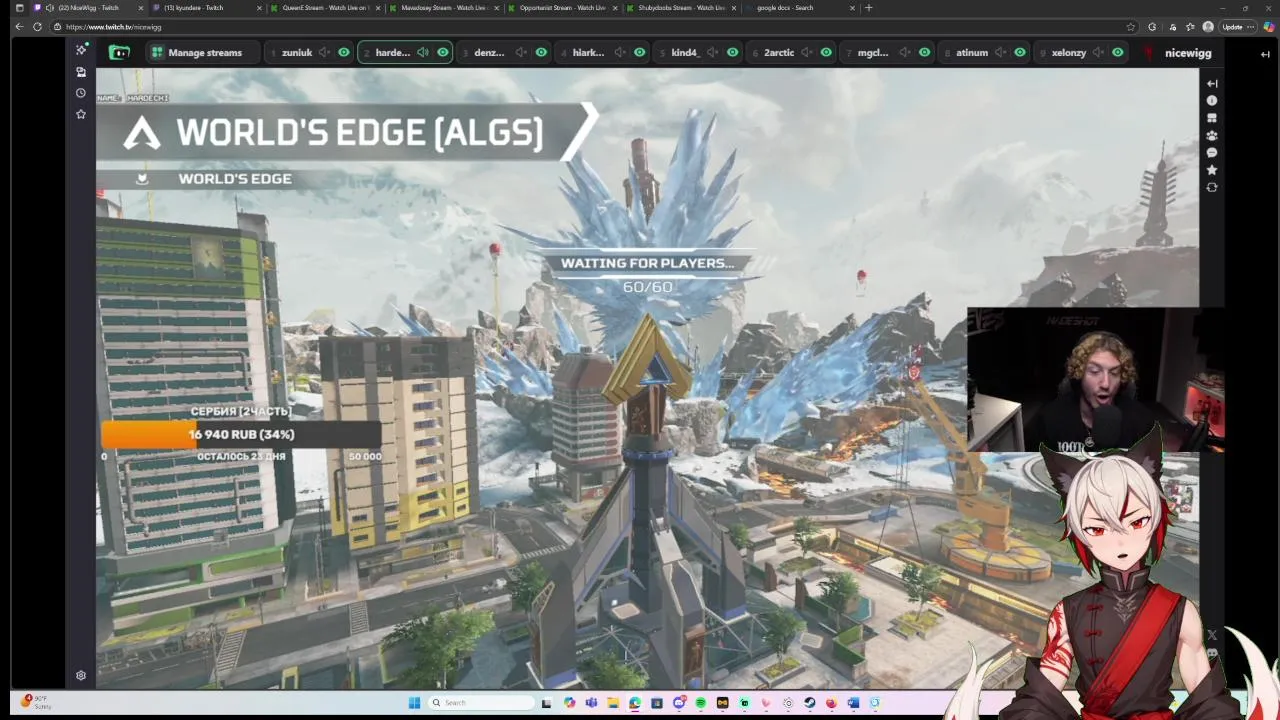1280x720 pixels.
Task: Click the taskbar Search box
Action: coord(481,703)
